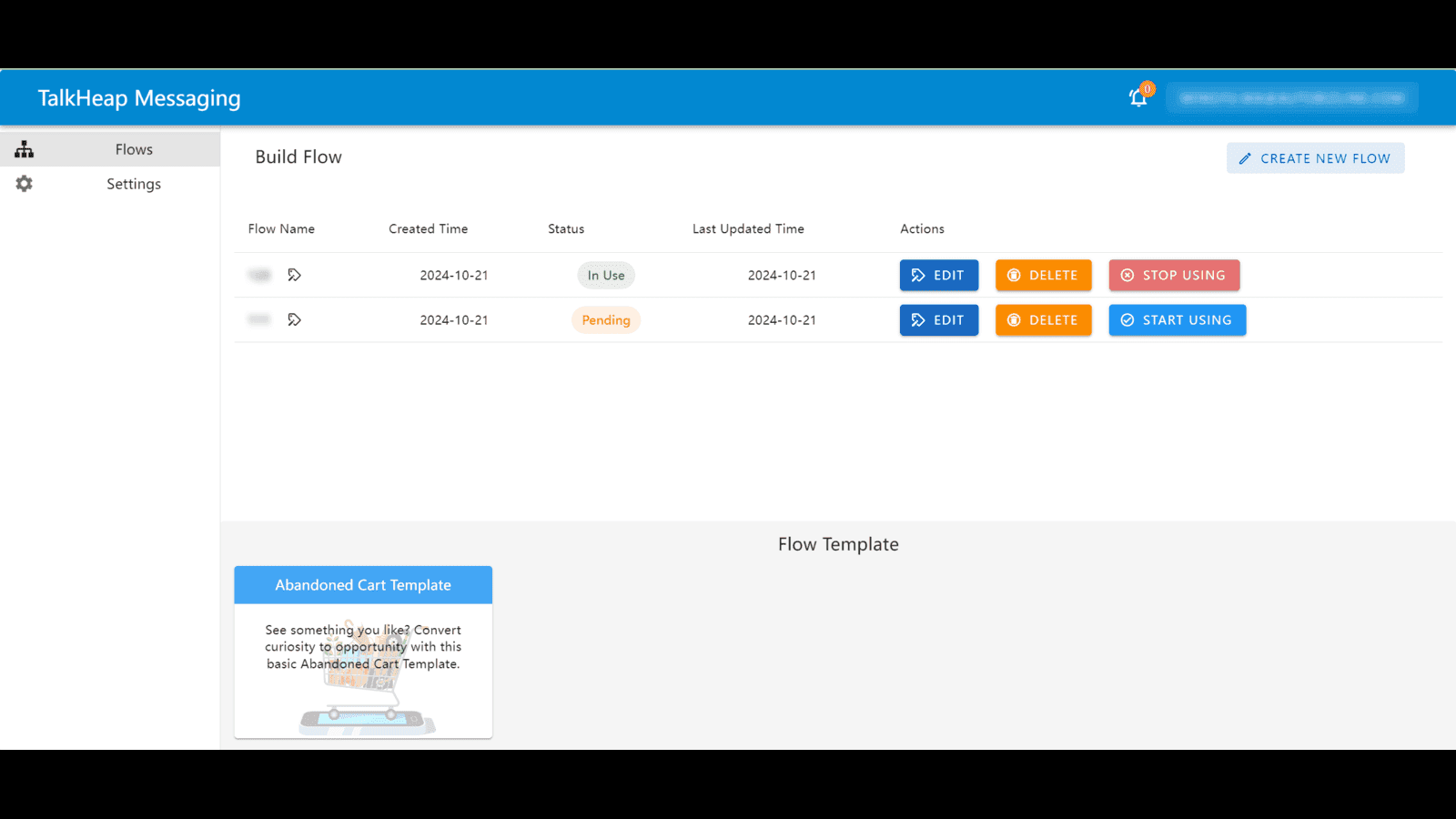Click the Settings gear icon
This screenshot has height=819, width=1456.
(x=25, y=184)
